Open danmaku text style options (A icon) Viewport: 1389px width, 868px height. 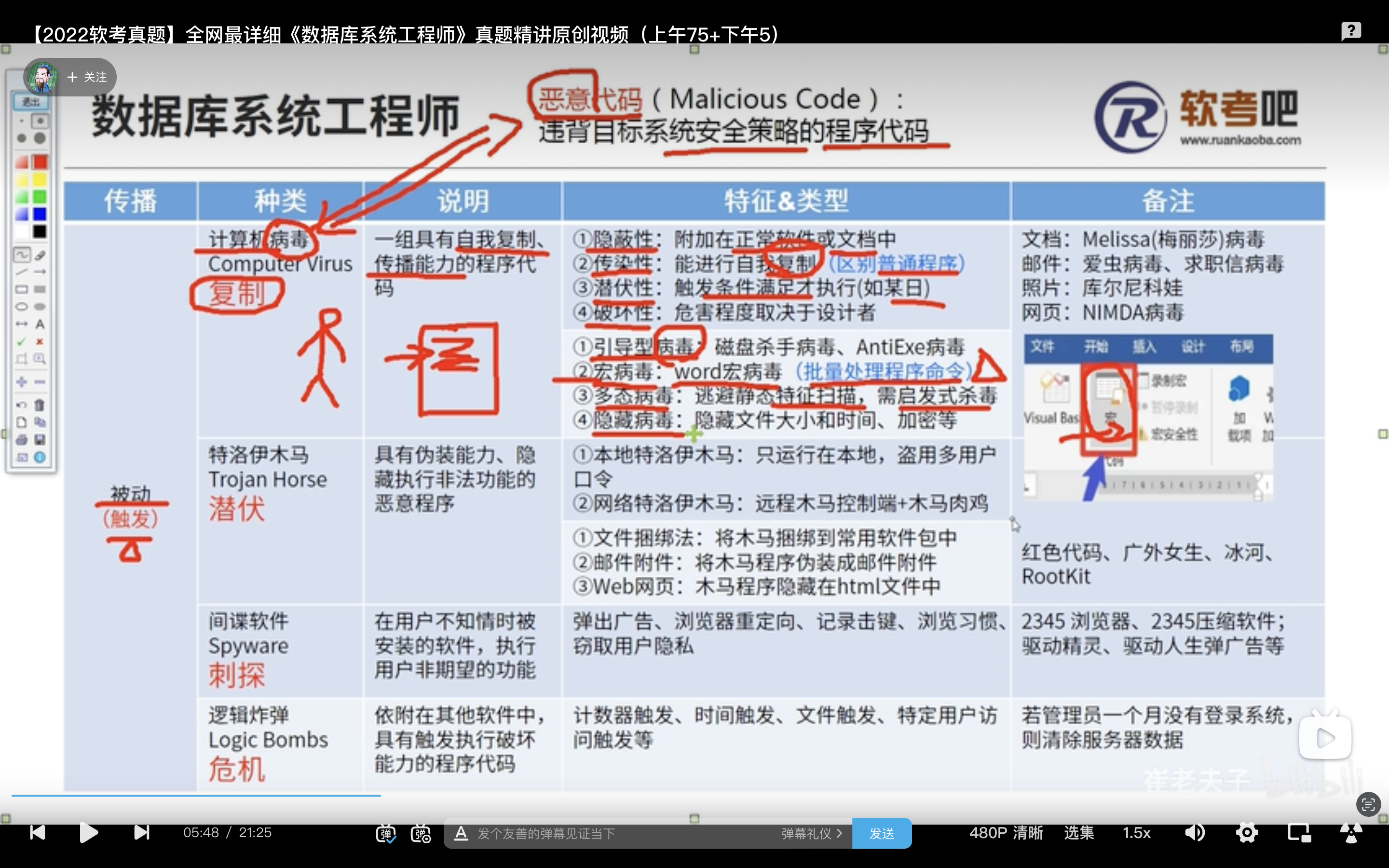coord(460,834)
